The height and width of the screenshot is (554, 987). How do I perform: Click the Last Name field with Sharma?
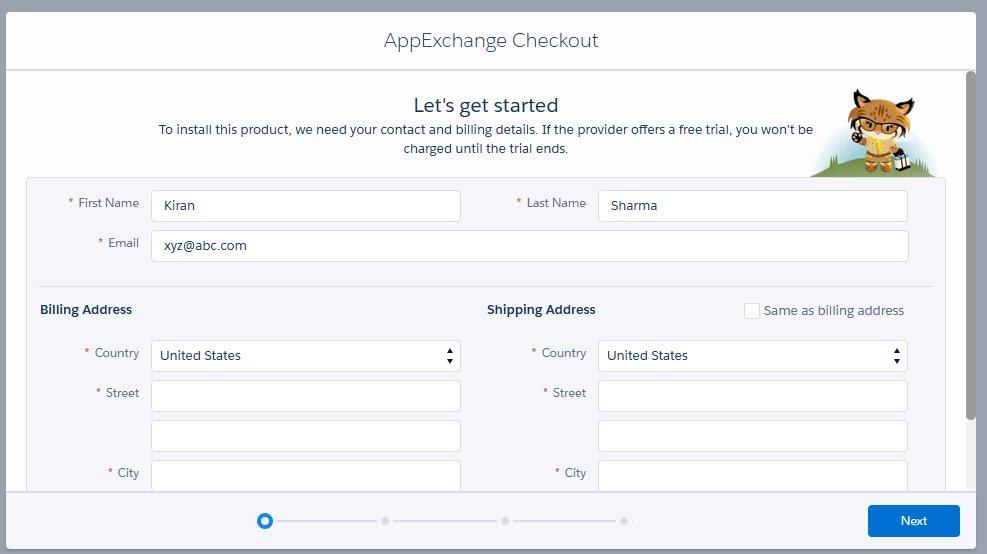click(x=753, y=206)
